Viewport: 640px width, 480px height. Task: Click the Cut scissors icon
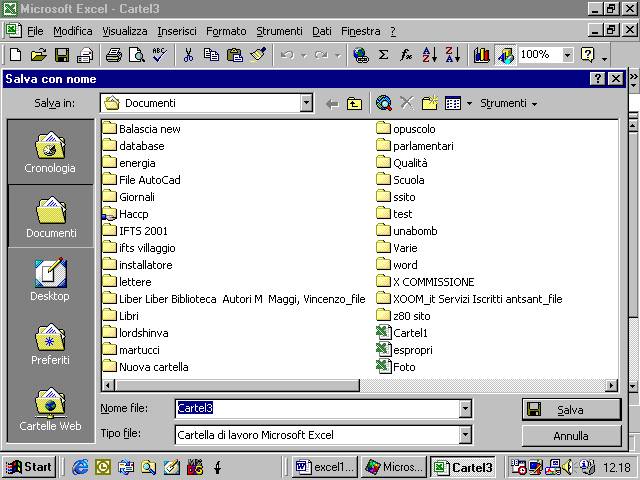pyautogui.click(x=188, y=55)
